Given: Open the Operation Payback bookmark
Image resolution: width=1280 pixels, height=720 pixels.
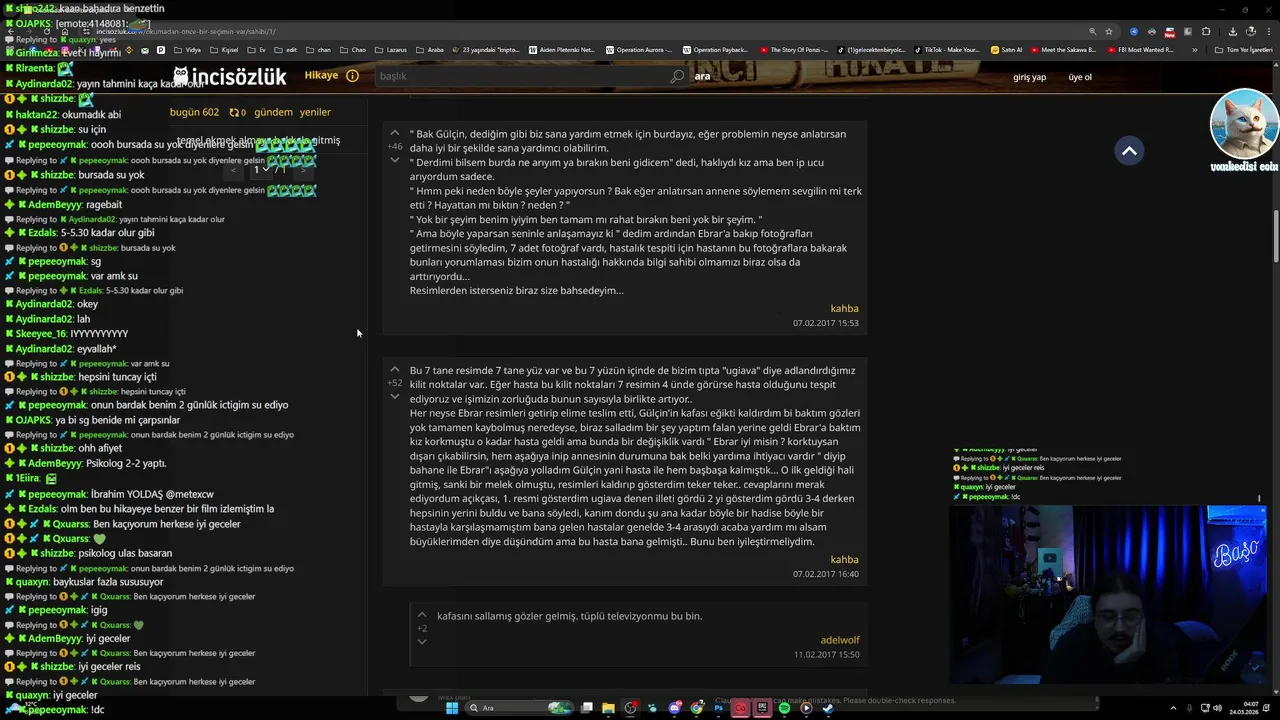Looking at the screenshot, I should coord(716,50).
